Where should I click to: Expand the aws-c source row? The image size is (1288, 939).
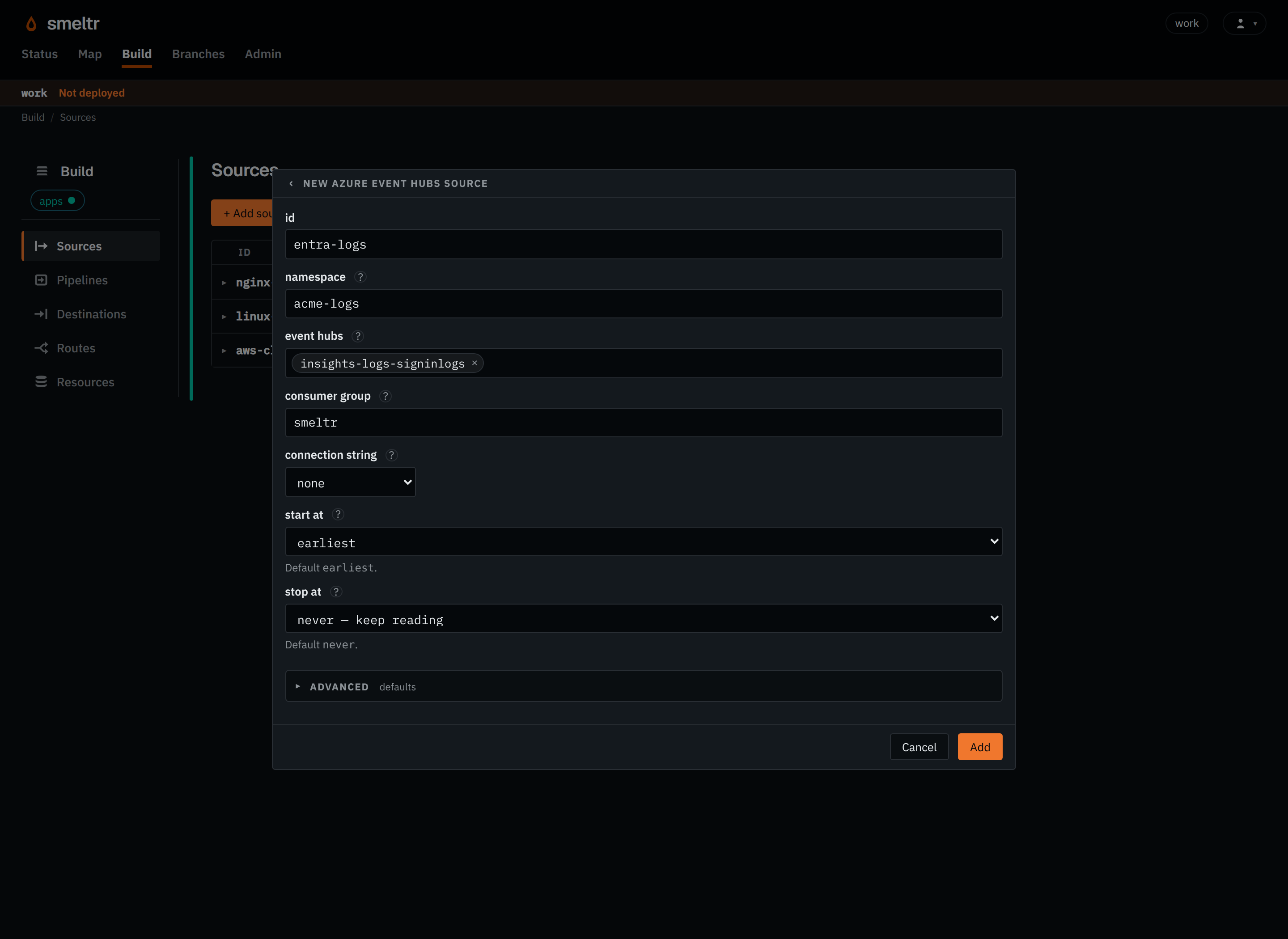click(x=224, y=351)
